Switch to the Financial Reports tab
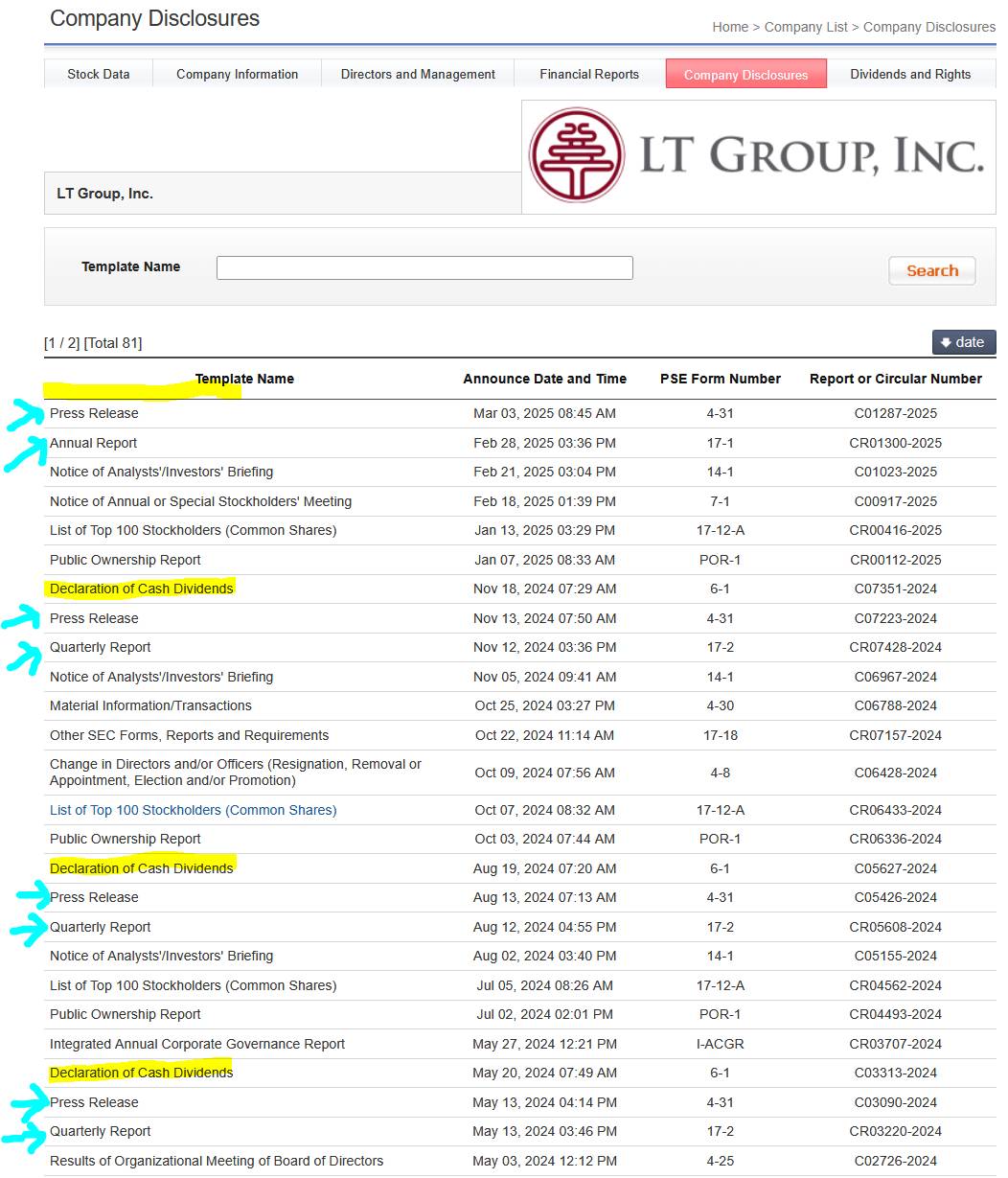The image size is (1008, 1178). coord(588,74)
